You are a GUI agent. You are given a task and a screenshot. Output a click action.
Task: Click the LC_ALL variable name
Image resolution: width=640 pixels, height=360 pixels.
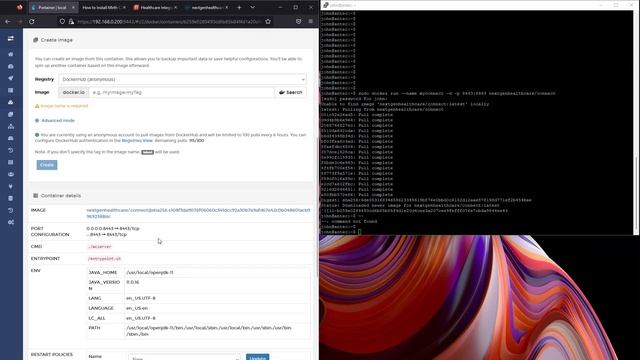coord(97,318)
